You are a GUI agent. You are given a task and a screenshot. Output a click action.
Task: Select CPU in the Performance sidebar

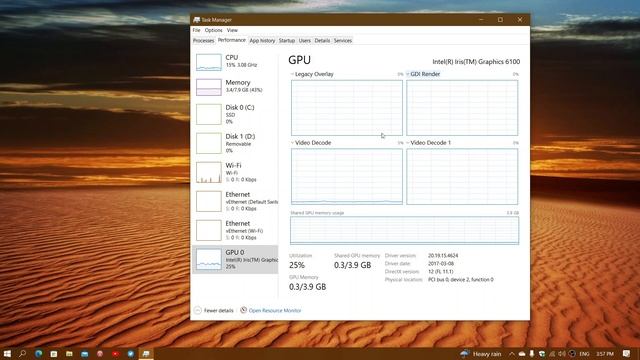(x=235, y=62)
